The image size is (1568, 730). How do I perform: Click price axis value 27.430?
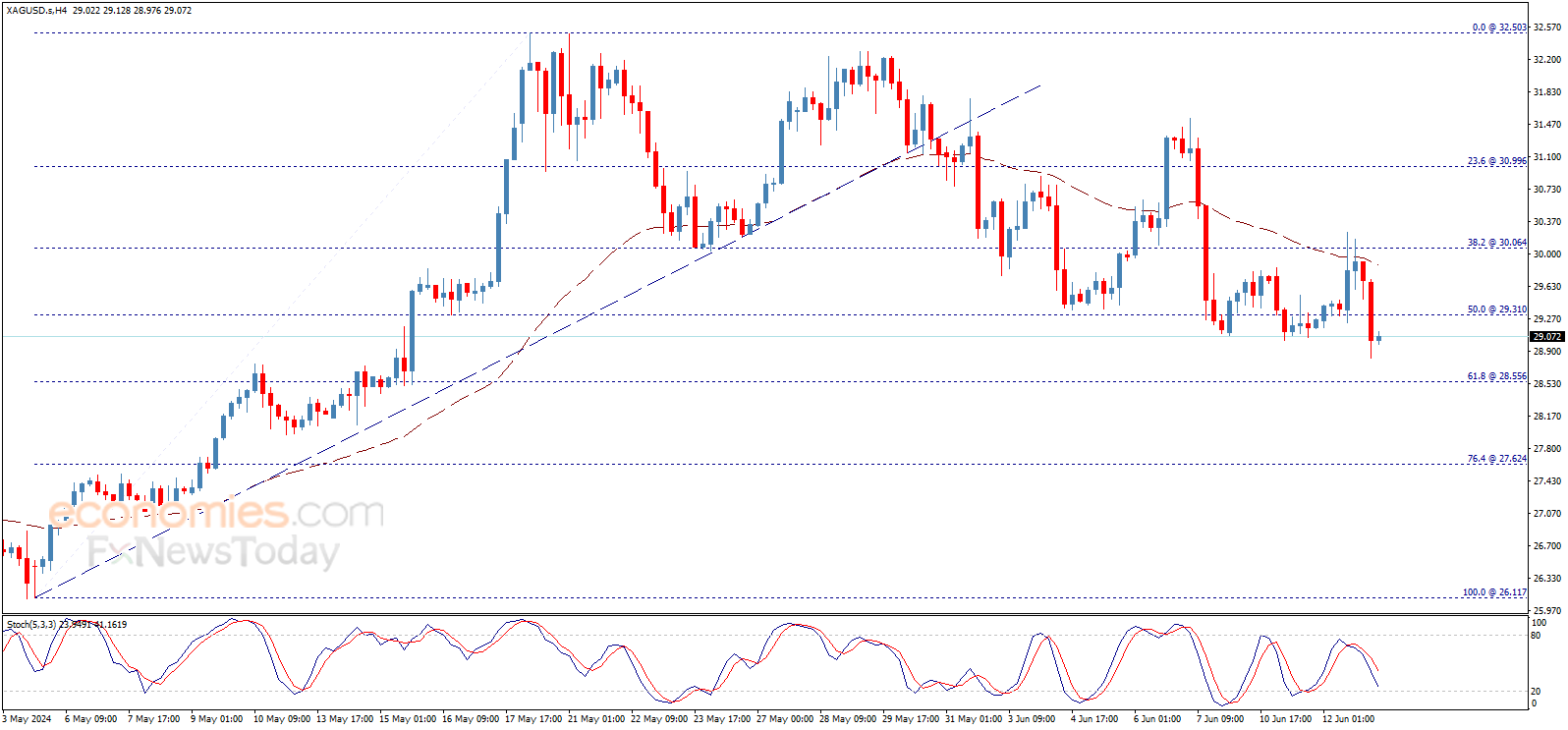click(1547, 481)
